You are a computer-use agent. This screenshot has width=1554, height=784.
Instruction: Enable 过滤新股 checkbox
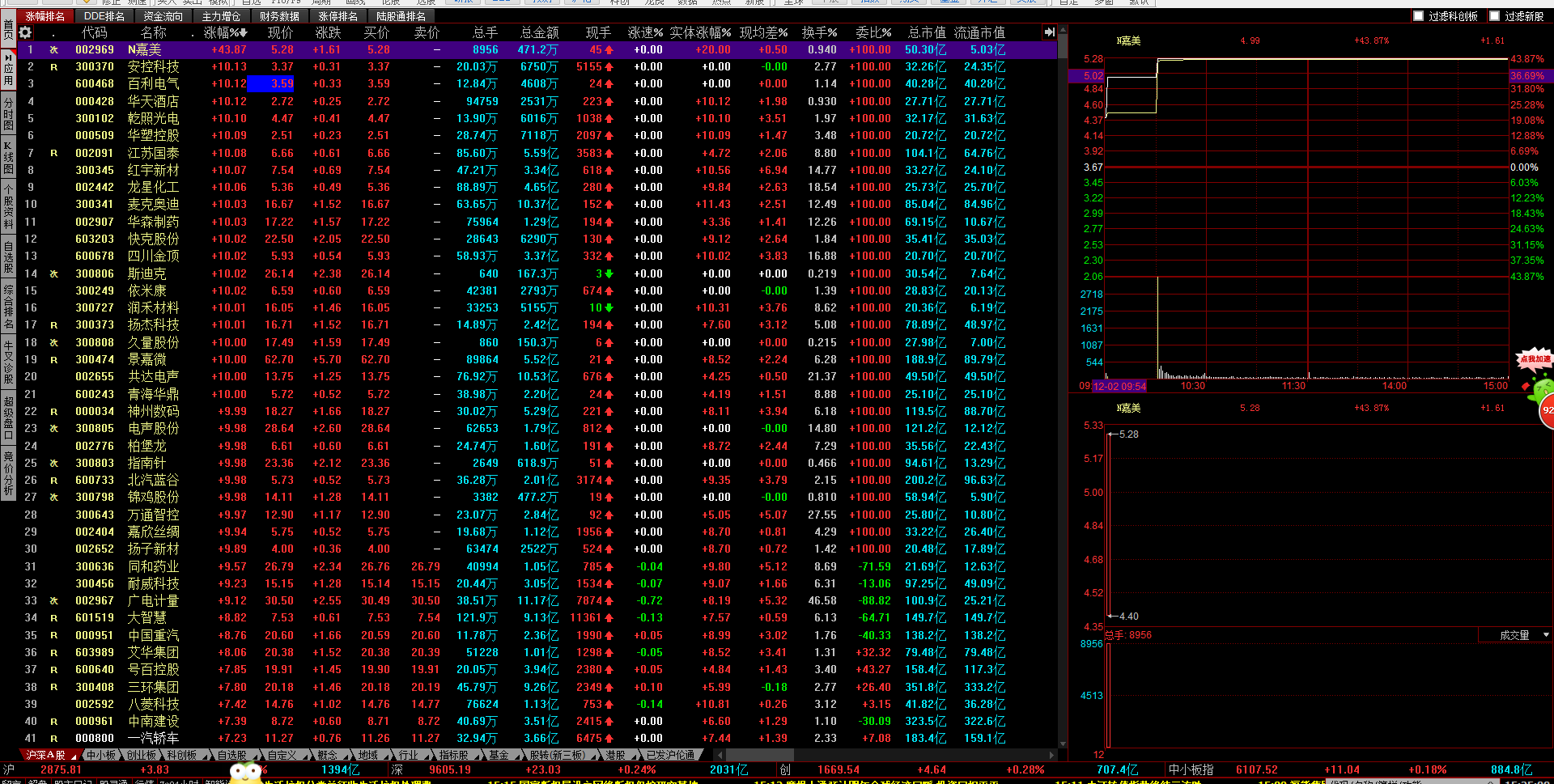pos(1494,16)
